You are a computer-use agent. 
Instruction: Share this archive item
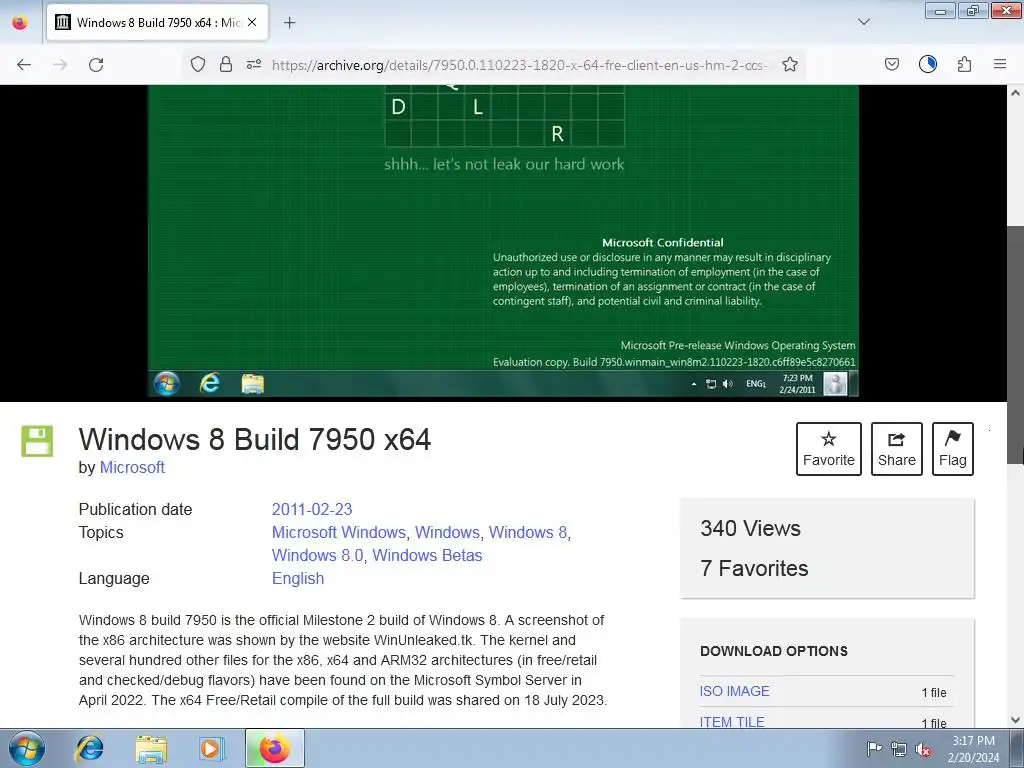click(897, 449)
